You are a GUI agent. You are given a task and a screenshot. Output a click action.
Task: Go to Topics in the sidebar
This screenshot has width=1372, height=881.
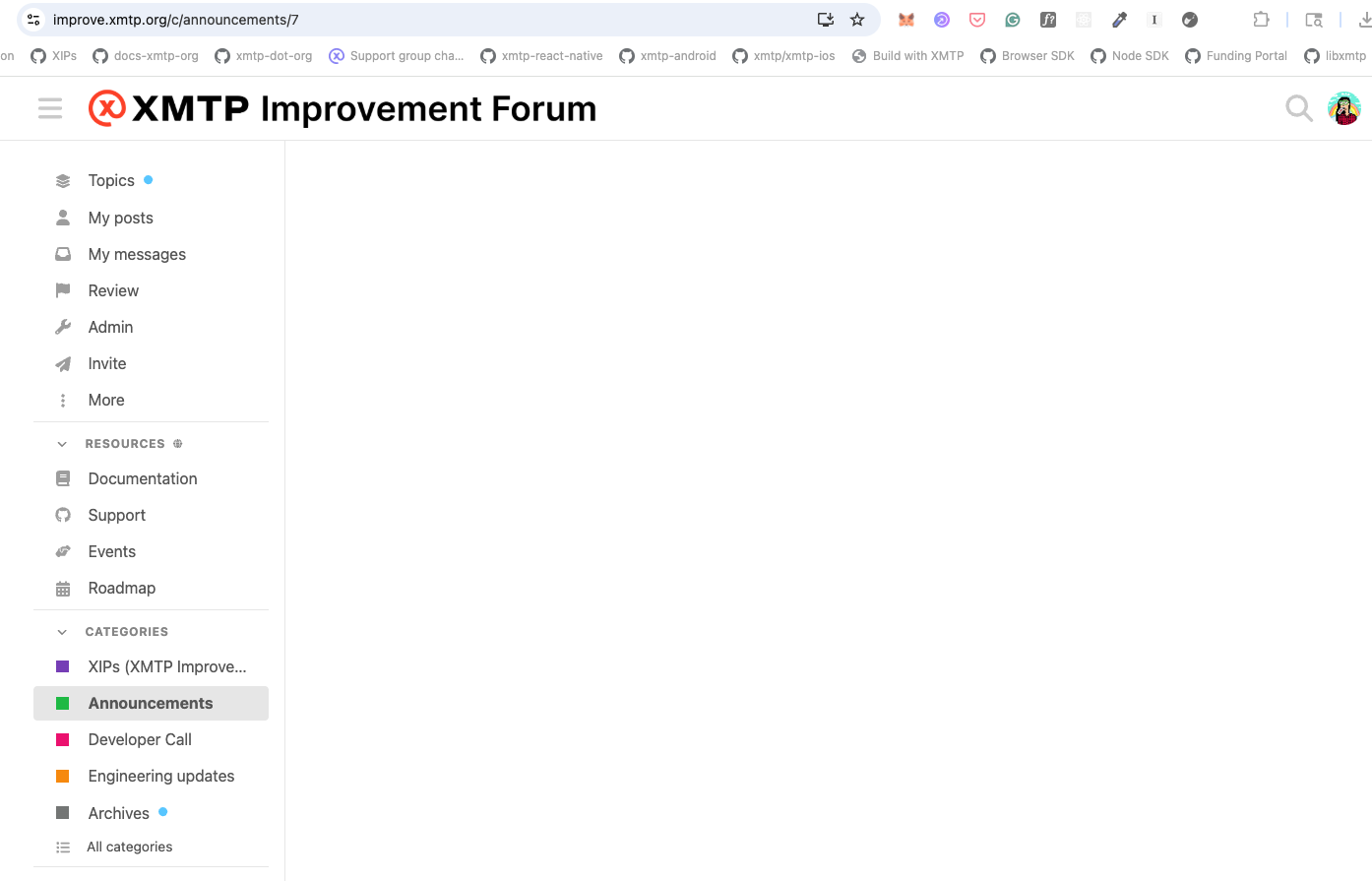pyautogui.click(x=111, y=181)
